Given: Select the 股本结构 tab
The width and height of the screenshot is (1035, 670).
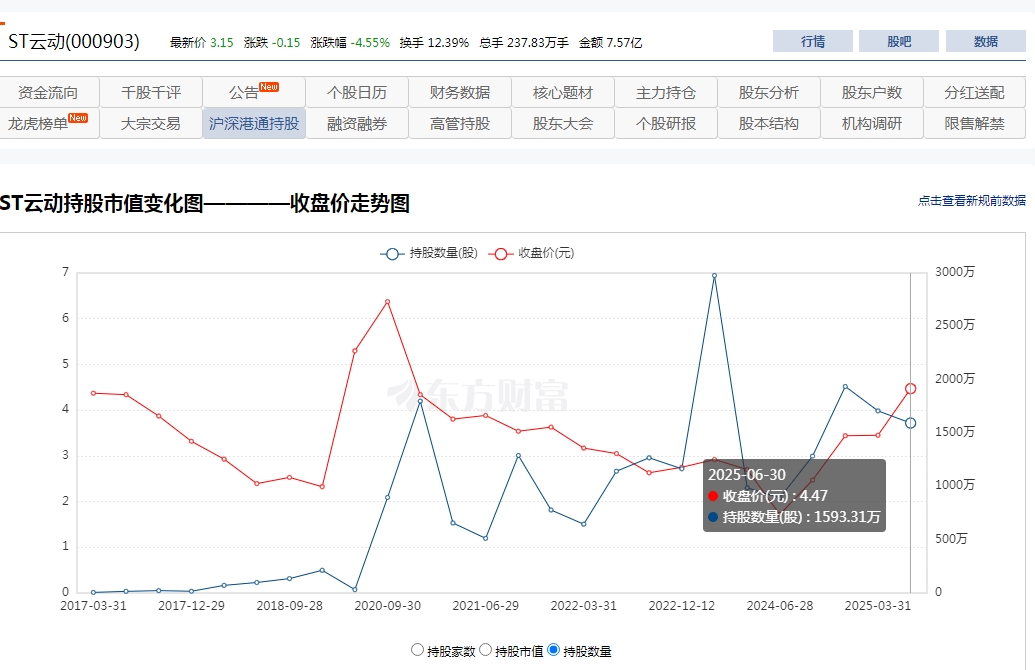Looking at the screenshot, I should [x=769, y=123].
